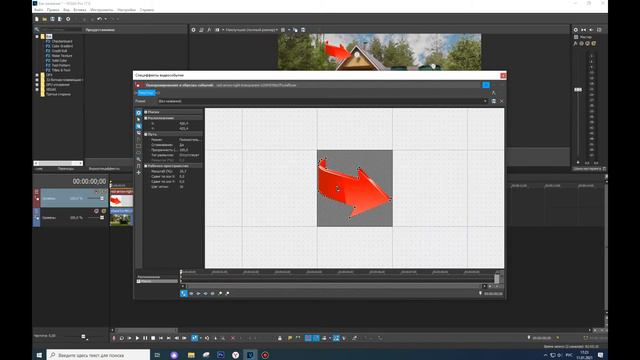Toggle the Маска keyframe row checkbox

coord(139,281)
